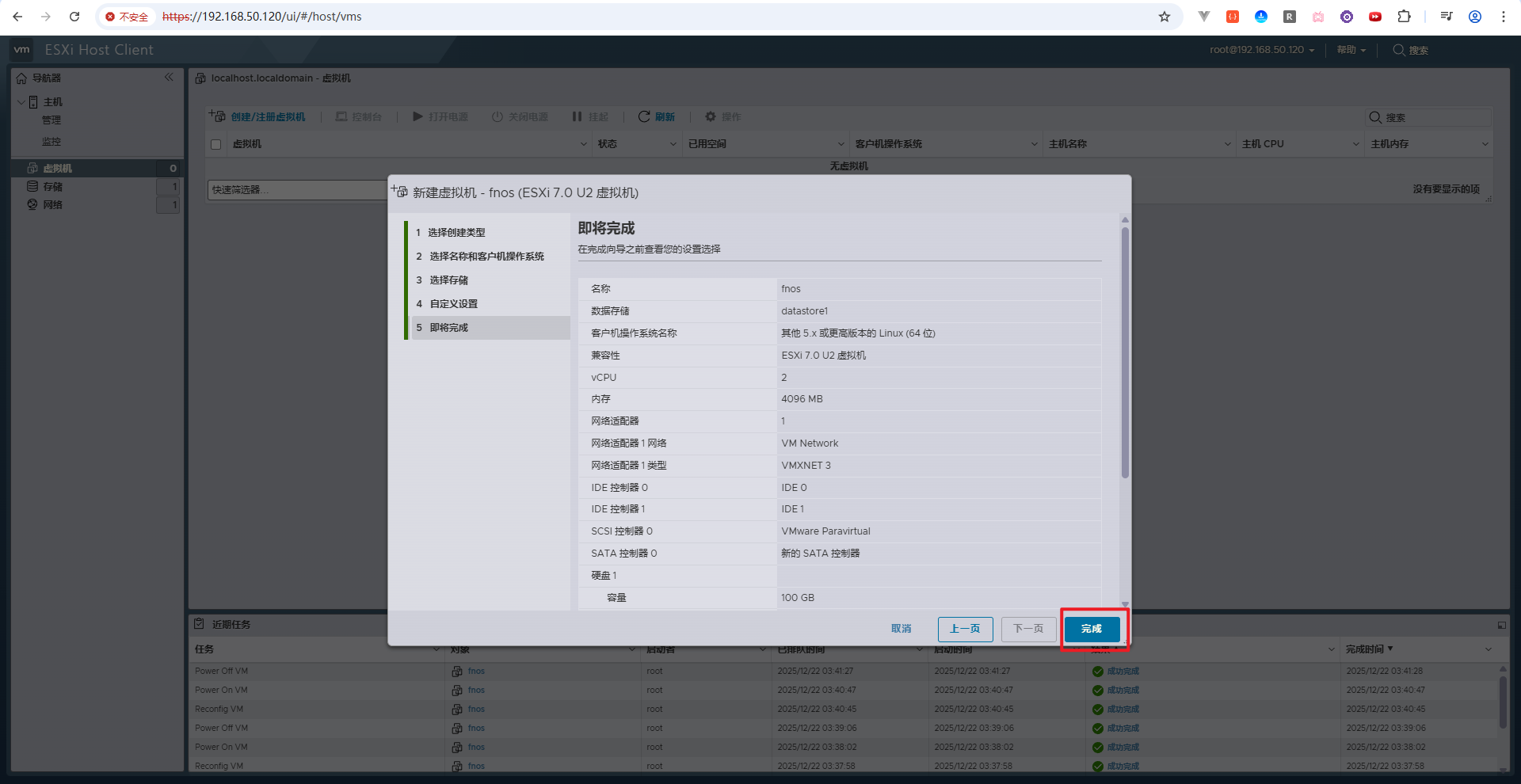
Task: Click the 快速筛选器 quick filter field
Action: point(297,190)
